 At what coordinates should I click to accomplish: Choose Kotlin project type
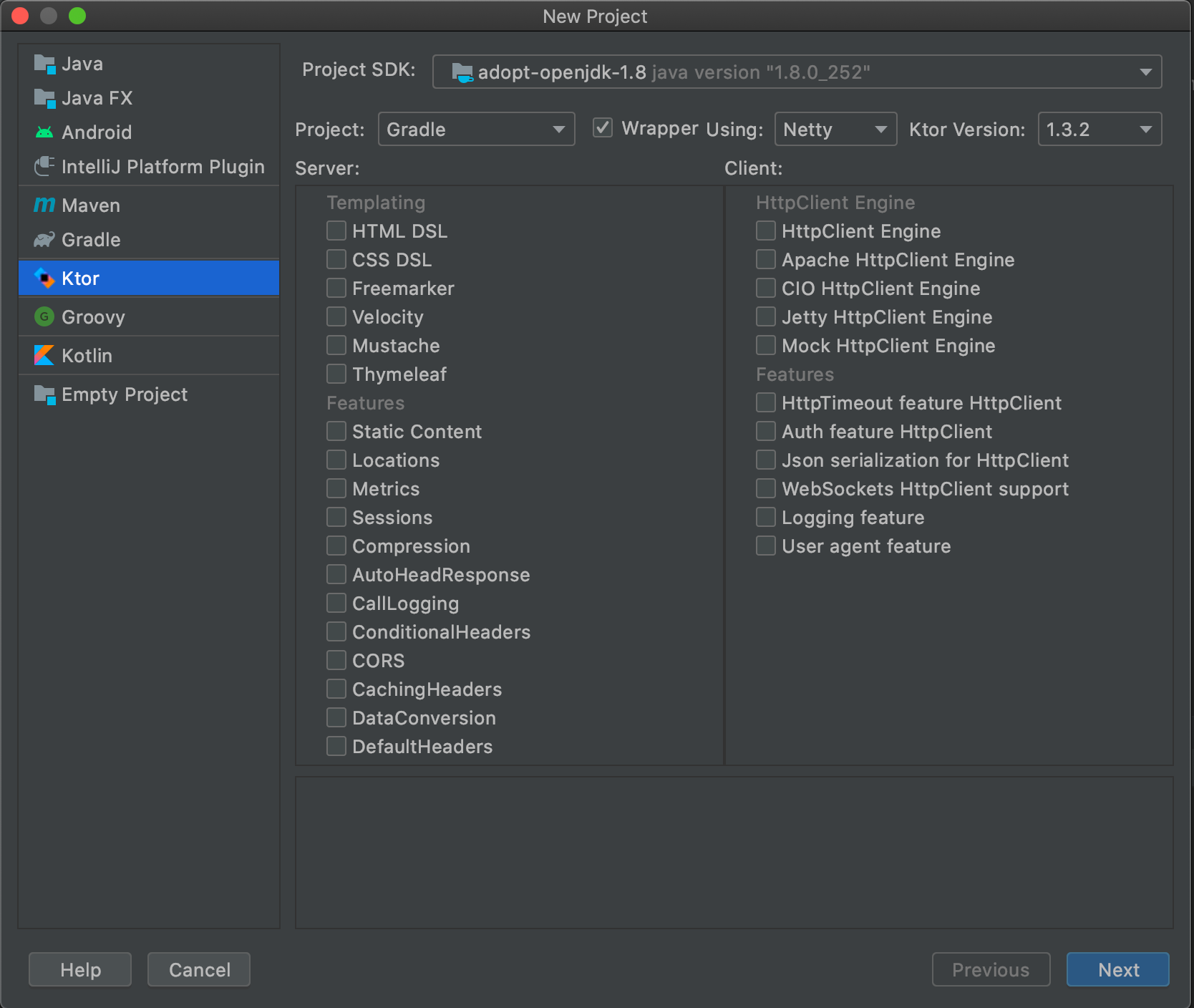tap(149, 356)
